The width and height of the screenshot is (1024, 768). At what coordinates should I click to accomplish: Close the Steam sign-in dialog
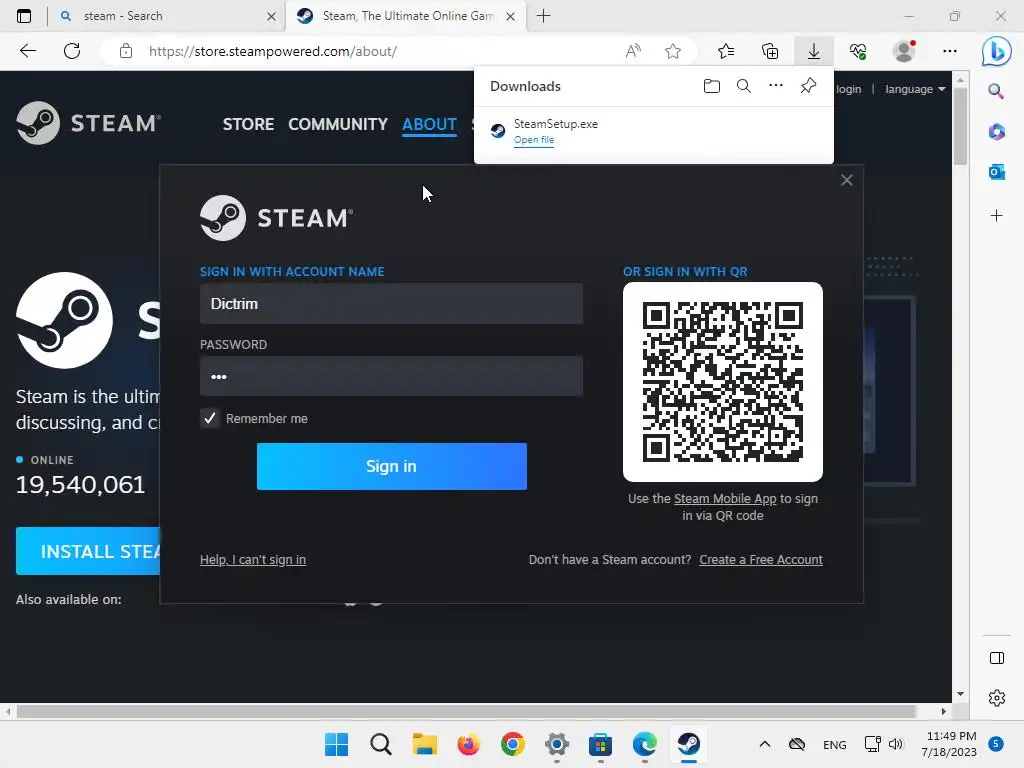pos(846,180)
